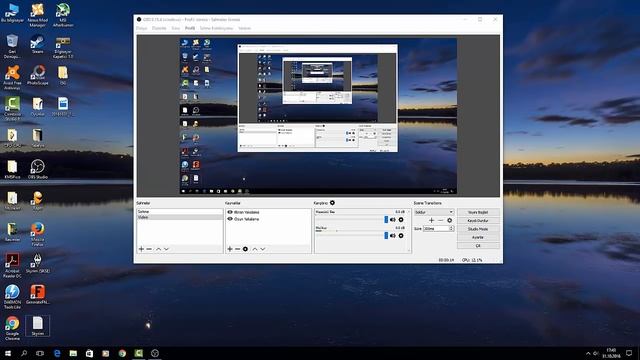640x360 pixels.
Task: Move selected scene down
Action: click(166, 249)
